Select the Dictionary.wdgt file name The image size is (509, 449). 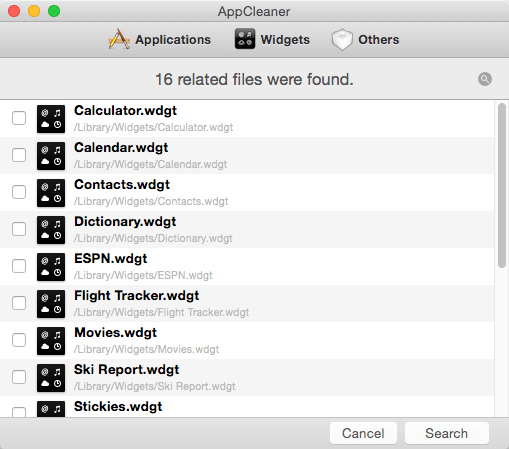(125, 222)
